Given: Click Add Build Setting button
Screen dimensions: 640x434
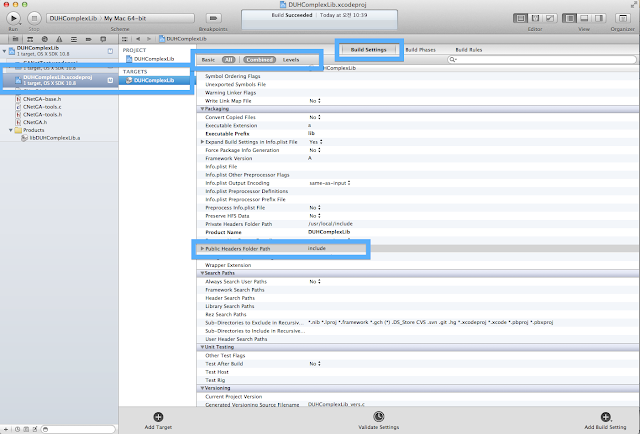Looking at the screenshot, I should (605, 421).
